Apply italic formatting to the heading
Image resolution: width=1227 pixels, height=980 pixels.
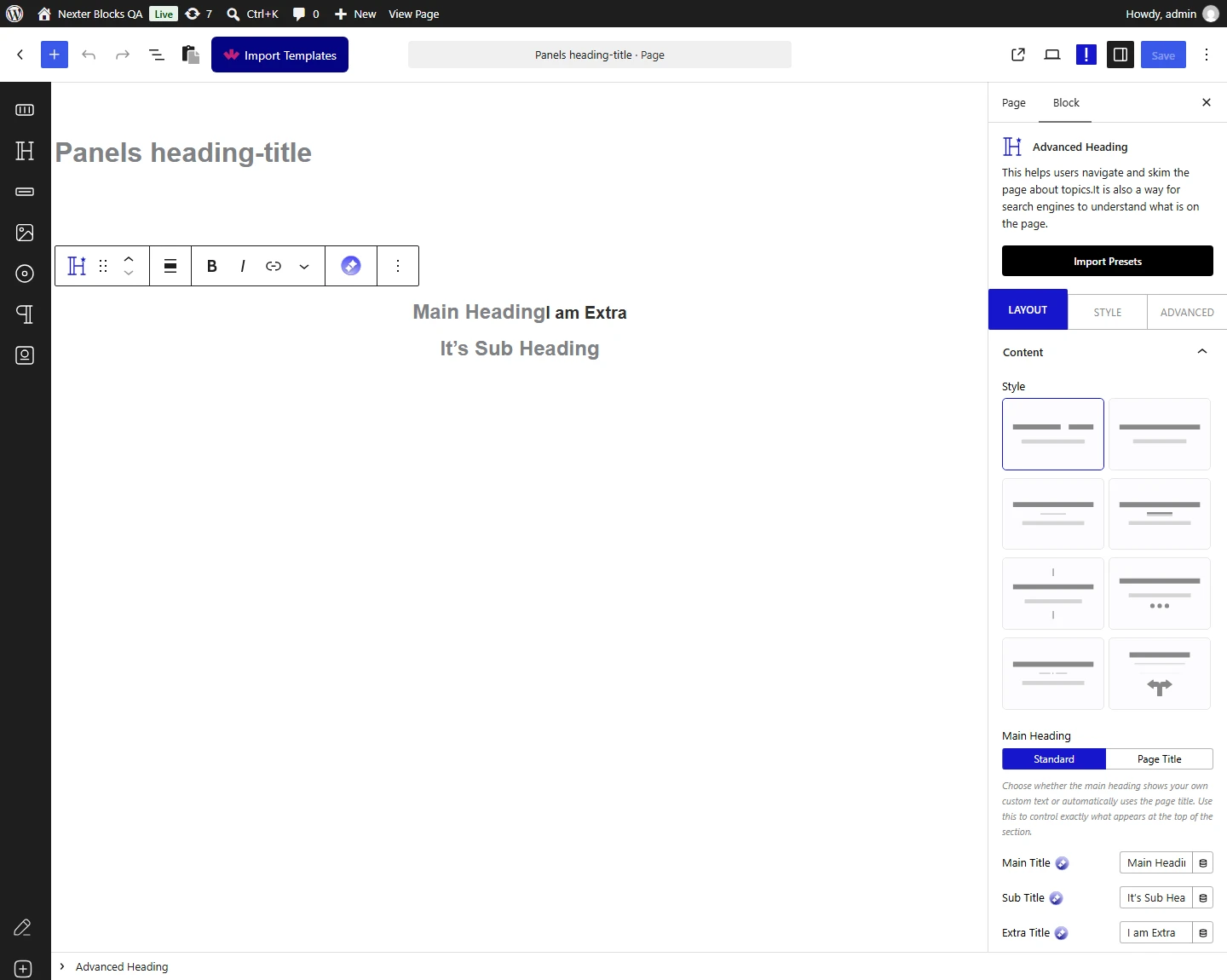(x=243, y=266)
